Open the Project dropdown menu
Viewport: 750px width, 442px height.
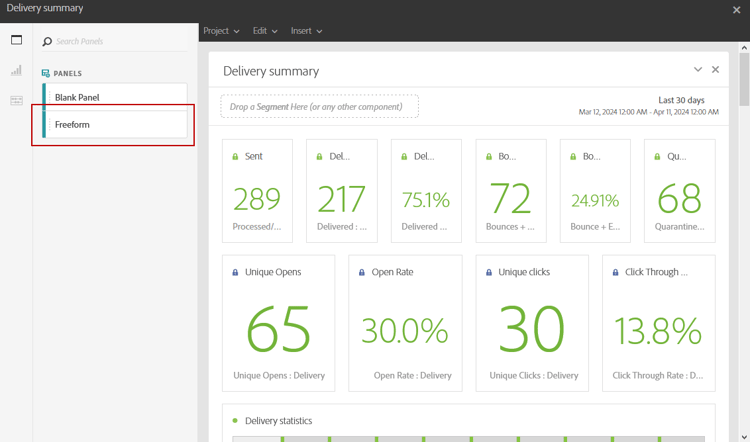[x=221, y=31]
